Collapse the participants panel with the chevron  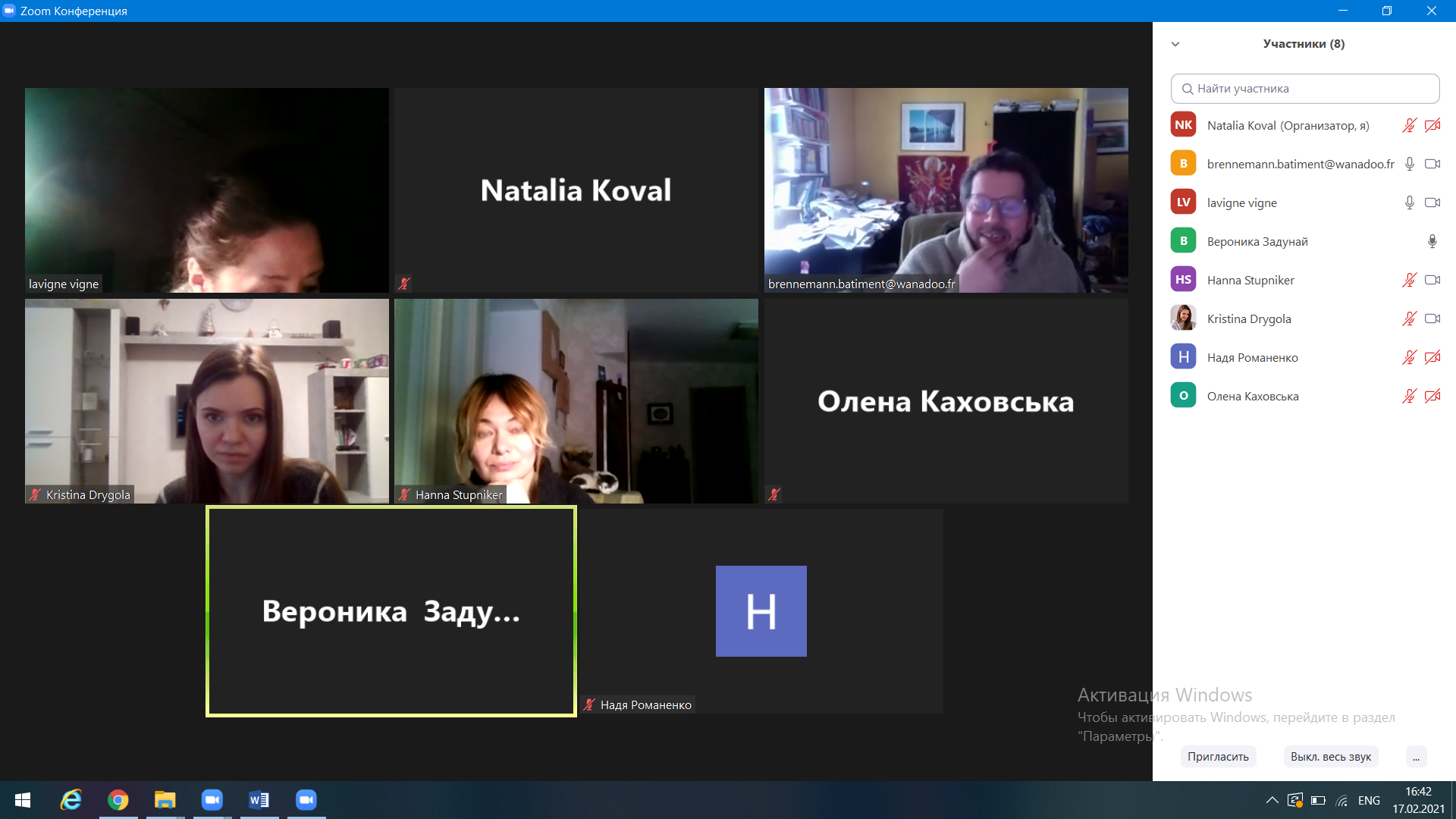[1175, 44]
